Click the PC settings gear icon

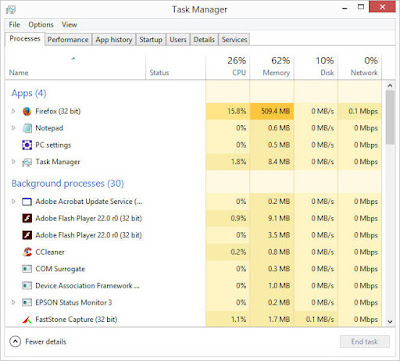[x=27, y=145]
